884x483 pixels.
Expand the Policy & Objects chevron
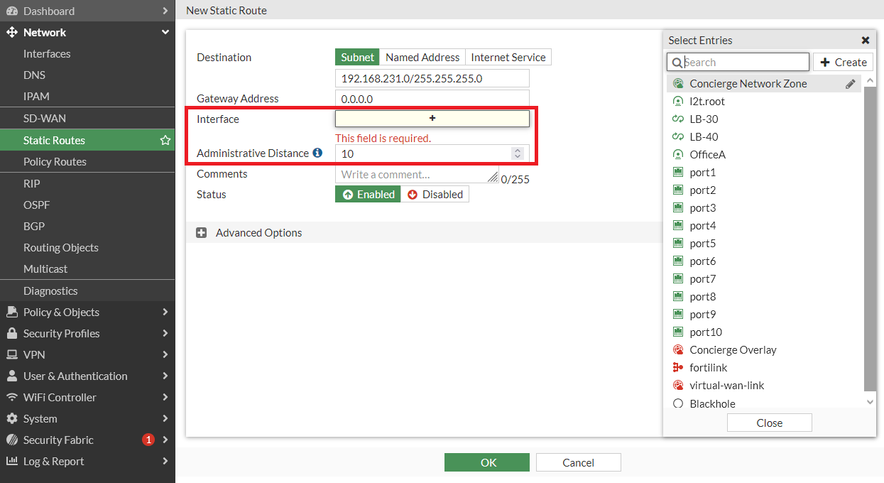click(165, 312)
